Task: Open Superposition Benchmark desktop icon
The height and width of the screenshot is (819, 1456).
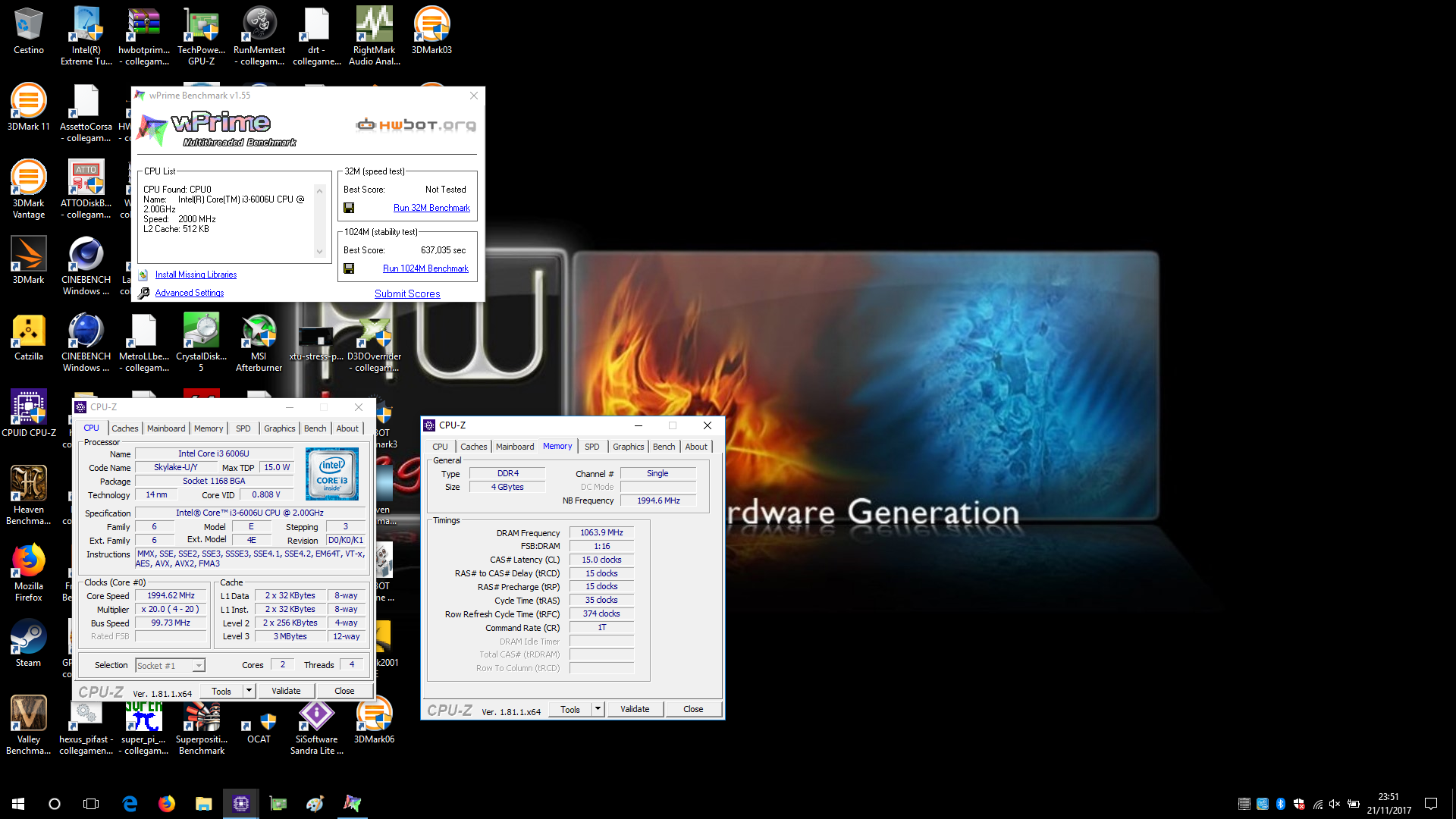Action: click(x=201, y=726)
